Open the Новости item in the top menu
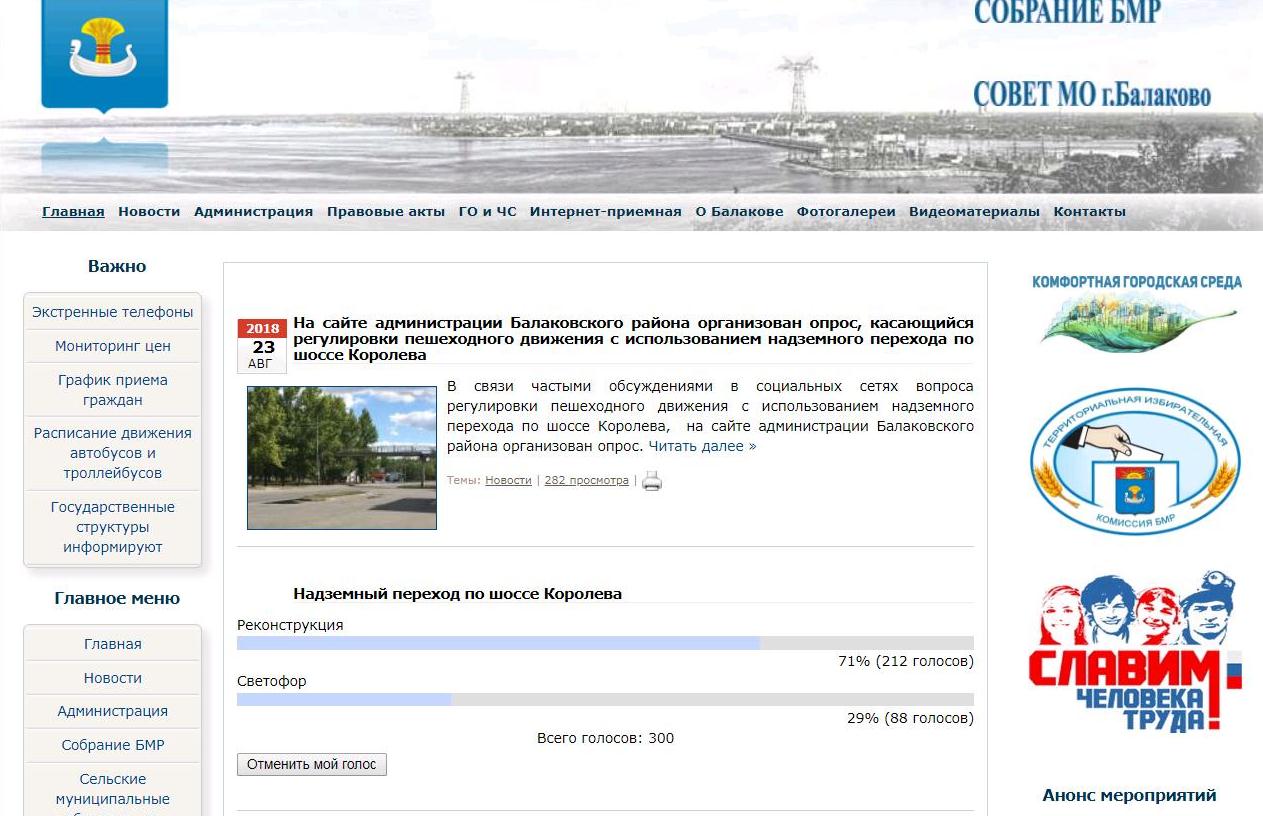 click(149, 212)
